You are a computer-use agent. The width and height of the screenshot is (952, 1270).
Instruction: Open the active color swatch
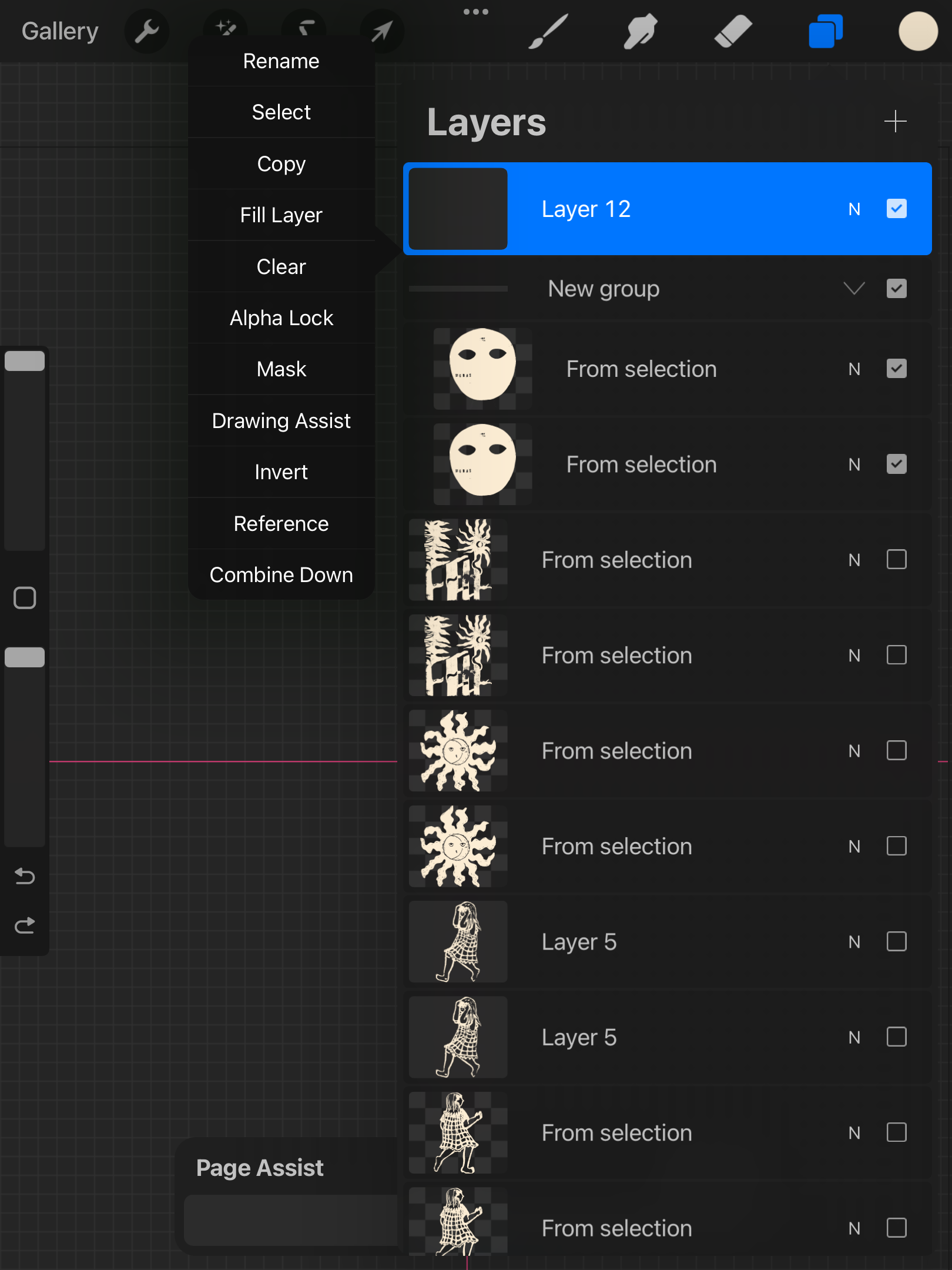[x=917, y=31]
